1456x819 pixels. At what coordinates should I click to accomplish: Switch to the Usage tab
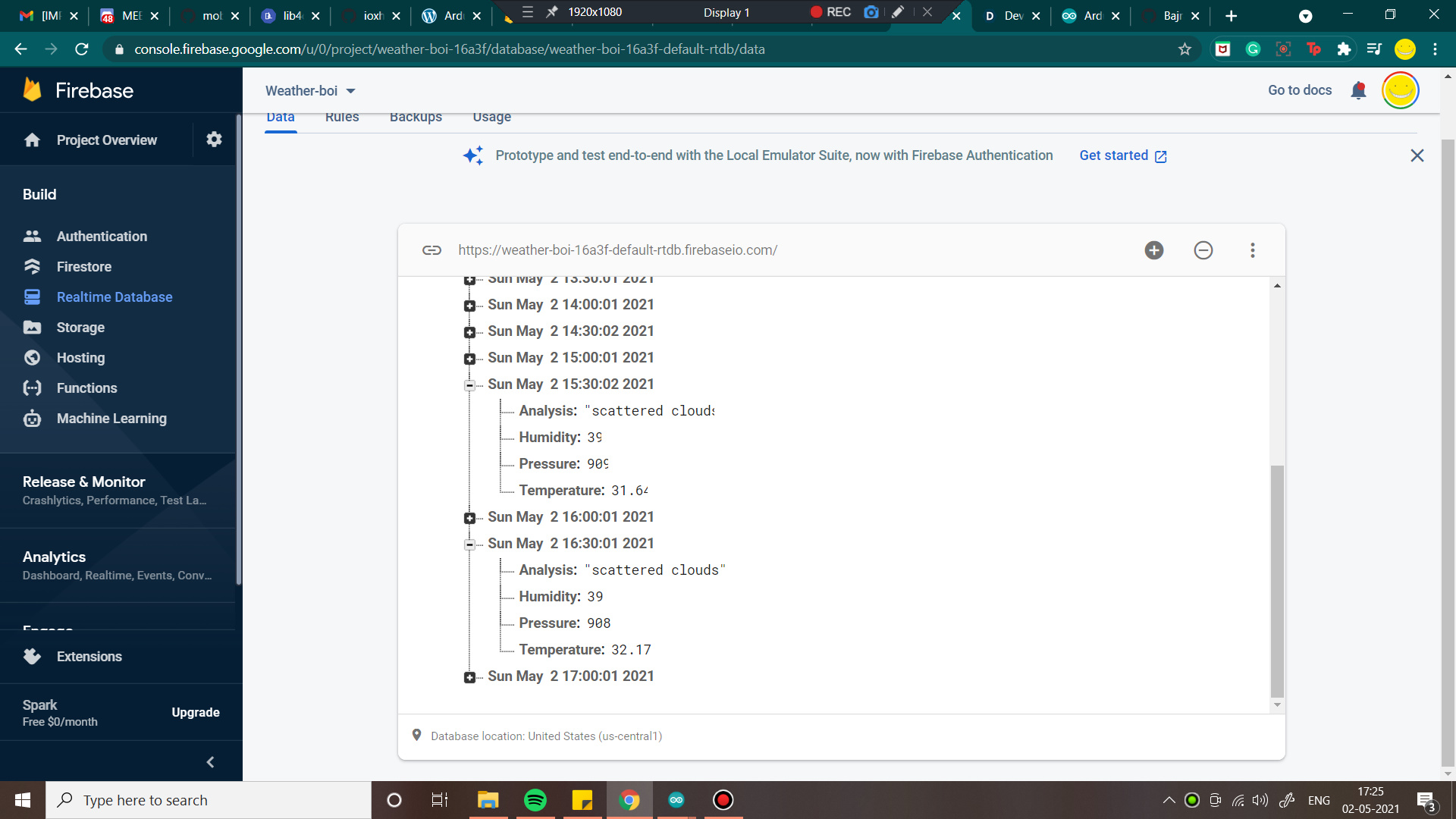(491, 118)
